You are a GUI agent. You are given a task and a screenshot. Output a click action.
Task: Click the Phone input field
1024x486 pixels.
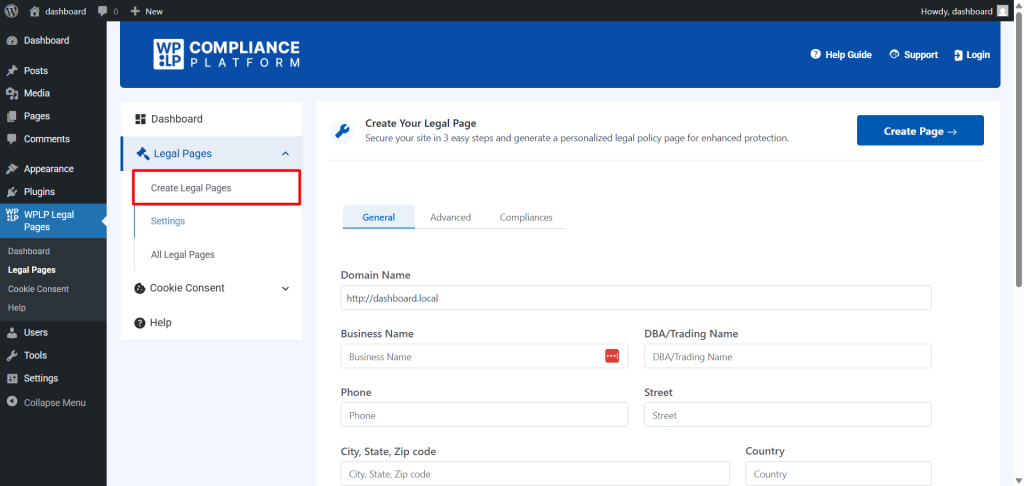pyautogui.click(x=484, y=415)
